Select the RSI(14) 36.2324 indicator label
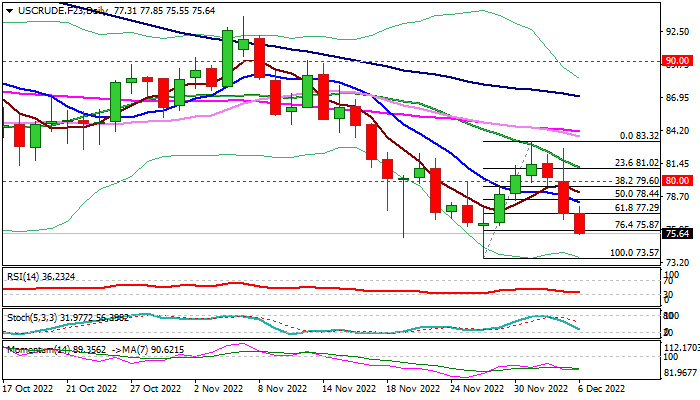This screenshot has height=400, width=700. coord(41,277)
